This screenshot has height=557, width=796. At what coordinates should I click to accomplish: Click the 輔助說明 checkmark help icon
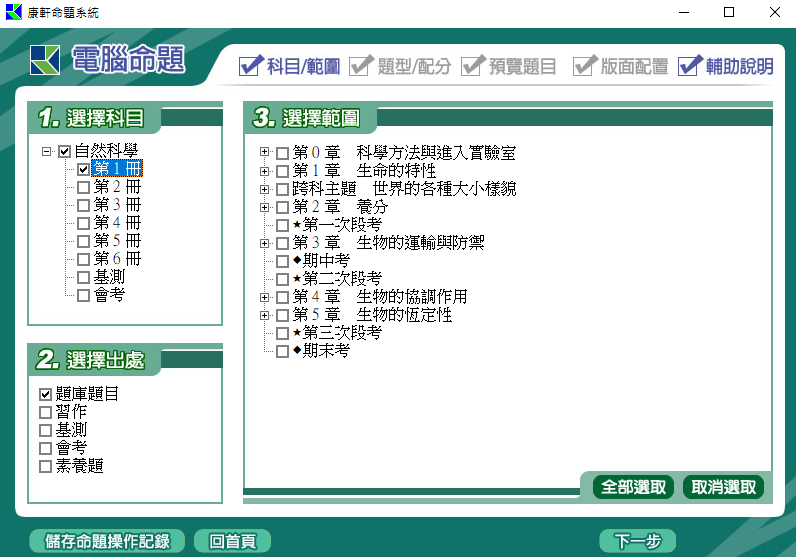690,66
